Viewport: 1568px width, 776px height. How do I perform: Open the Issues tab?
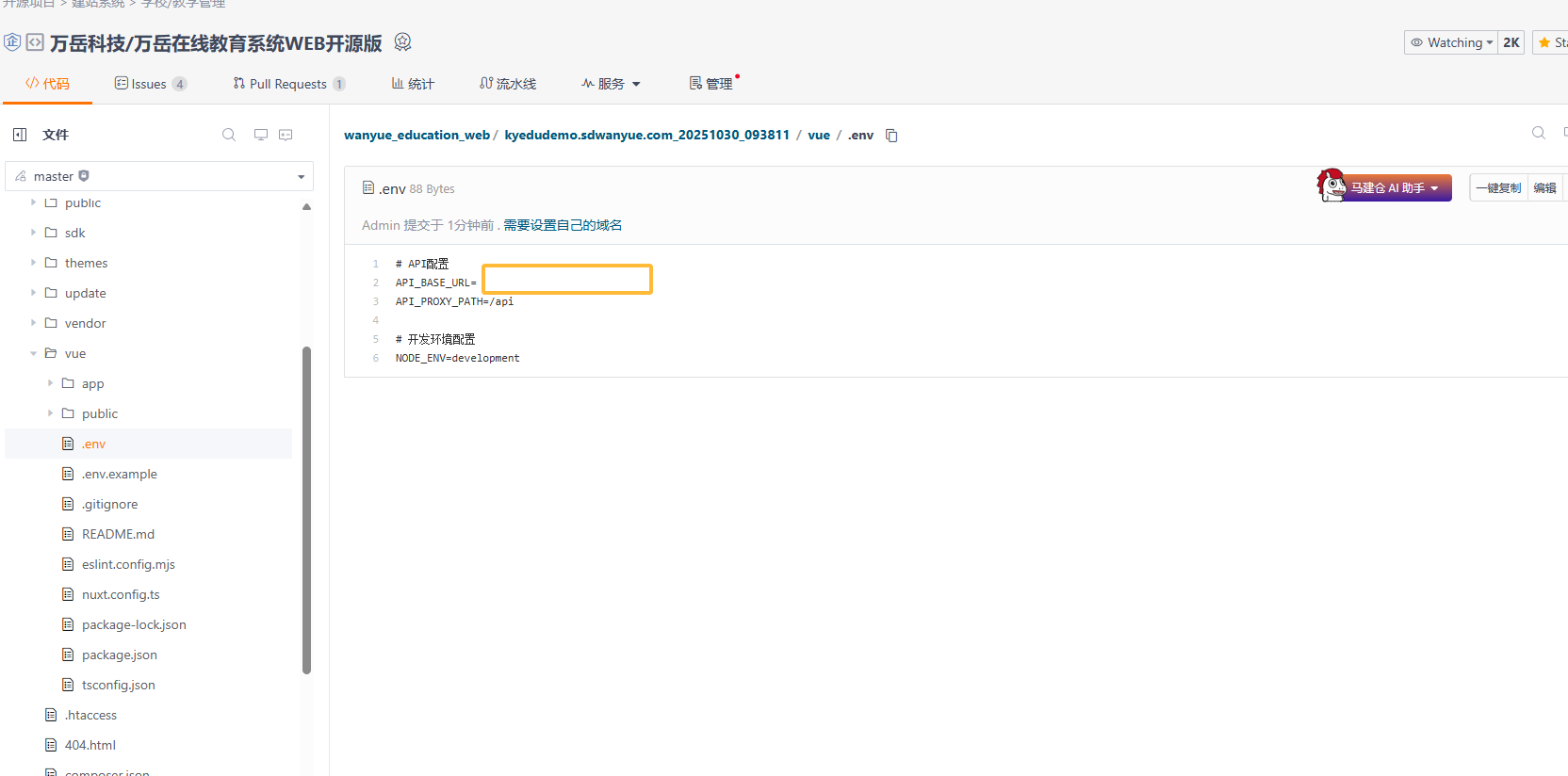(150, 84)
